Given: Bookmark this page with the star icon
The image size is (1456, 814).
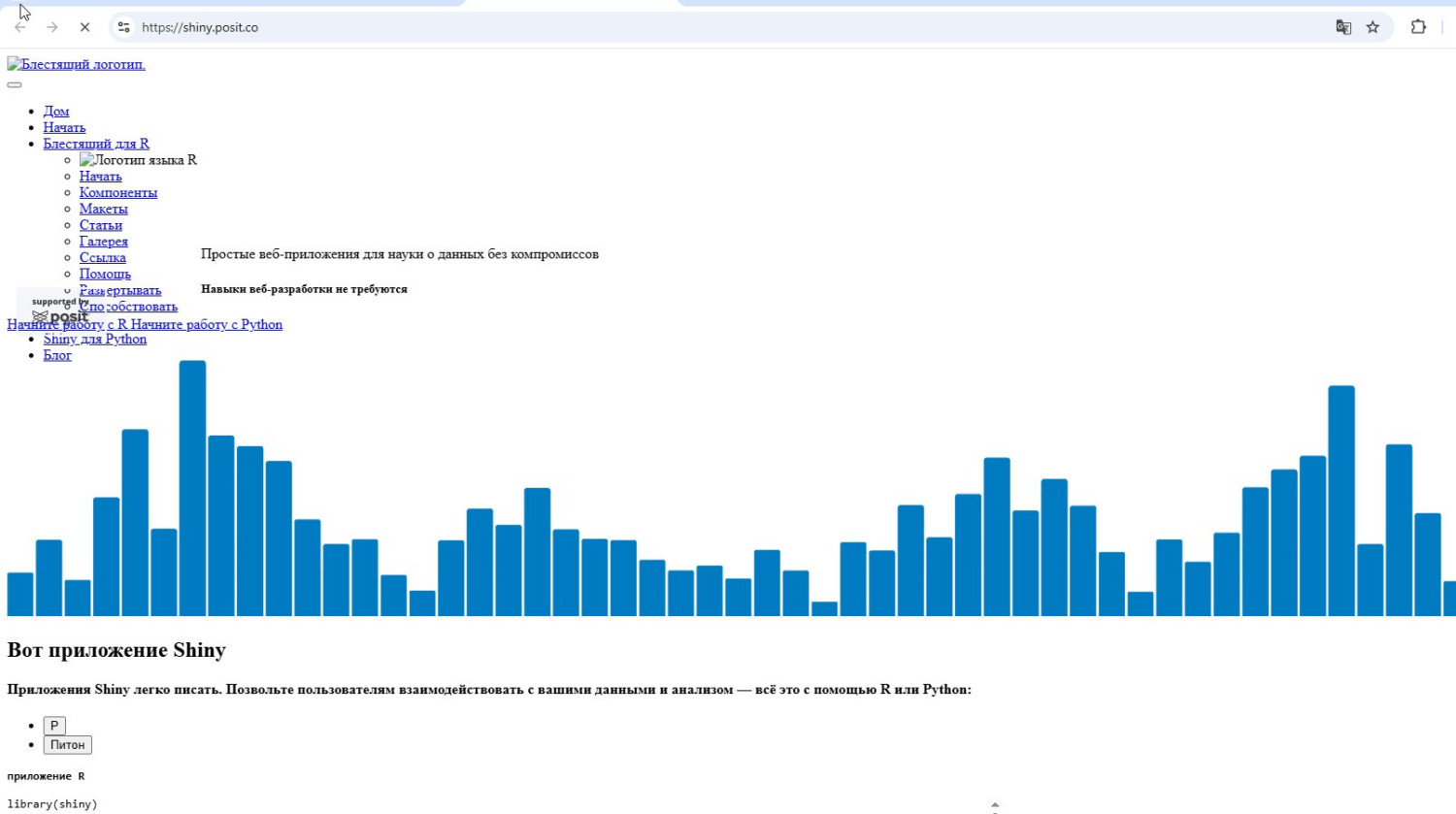Looking at the screenshot, I should click(x=1373, y=27).
